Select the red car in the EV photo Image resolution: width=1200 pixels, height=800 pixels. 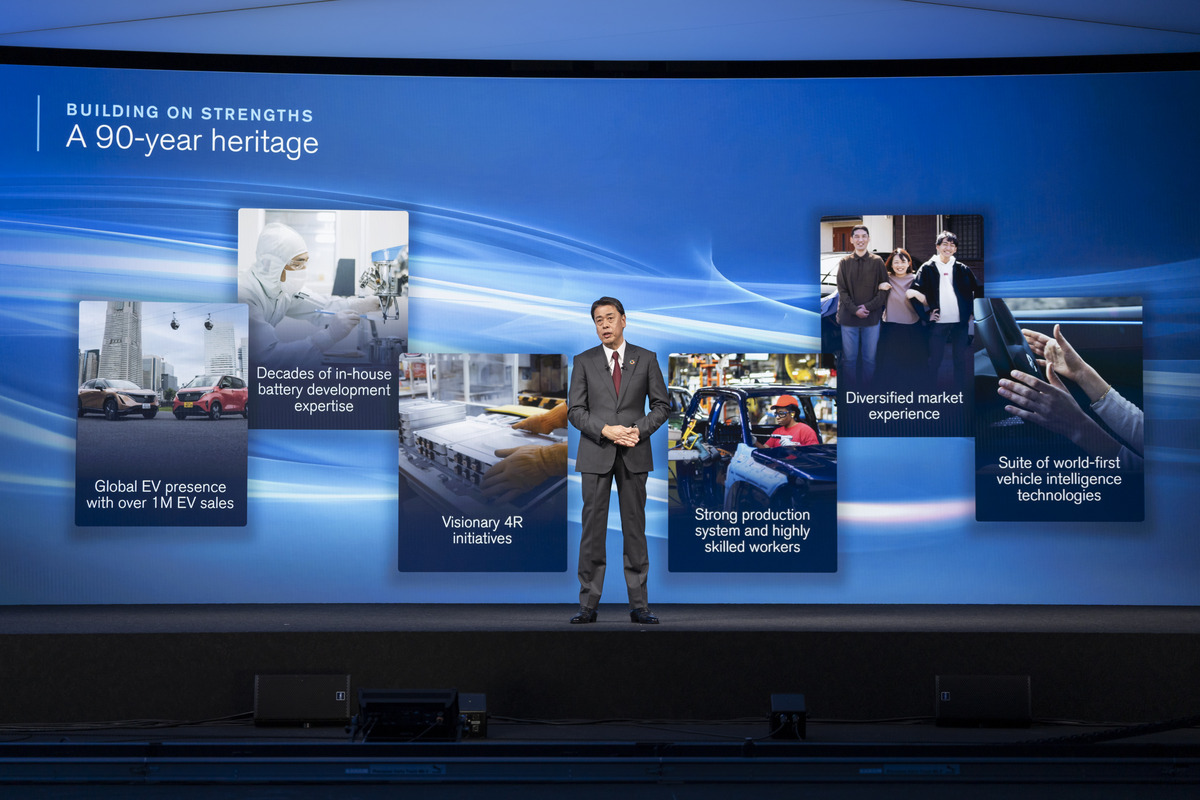coord(210,397)
